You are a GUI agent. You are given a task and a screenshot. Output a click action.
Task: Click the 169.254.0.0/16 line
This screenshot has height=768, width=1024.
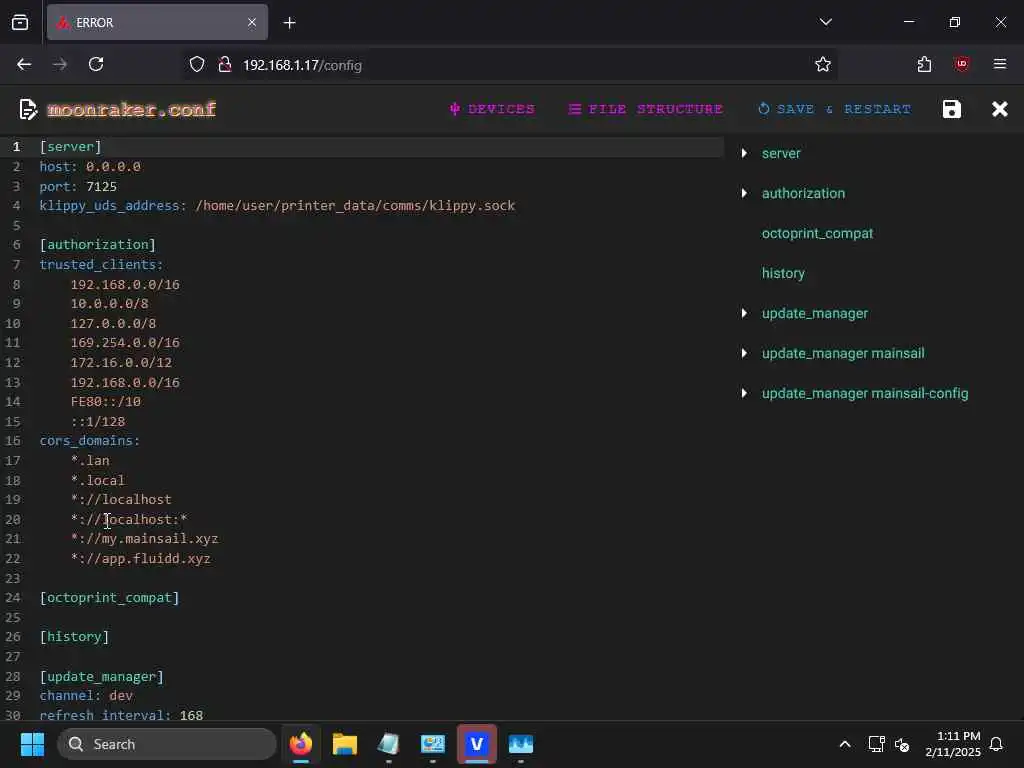125,343
